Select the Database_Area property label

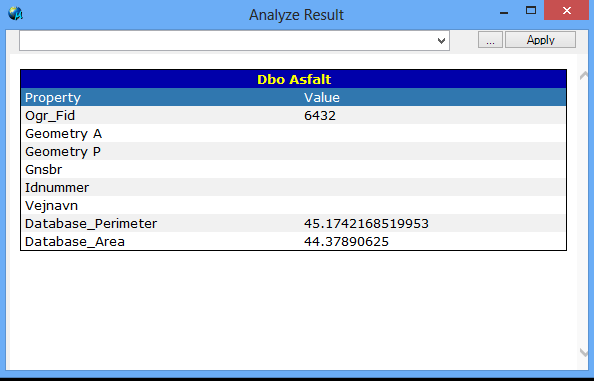pyautogui.click(x=75, y=242)
